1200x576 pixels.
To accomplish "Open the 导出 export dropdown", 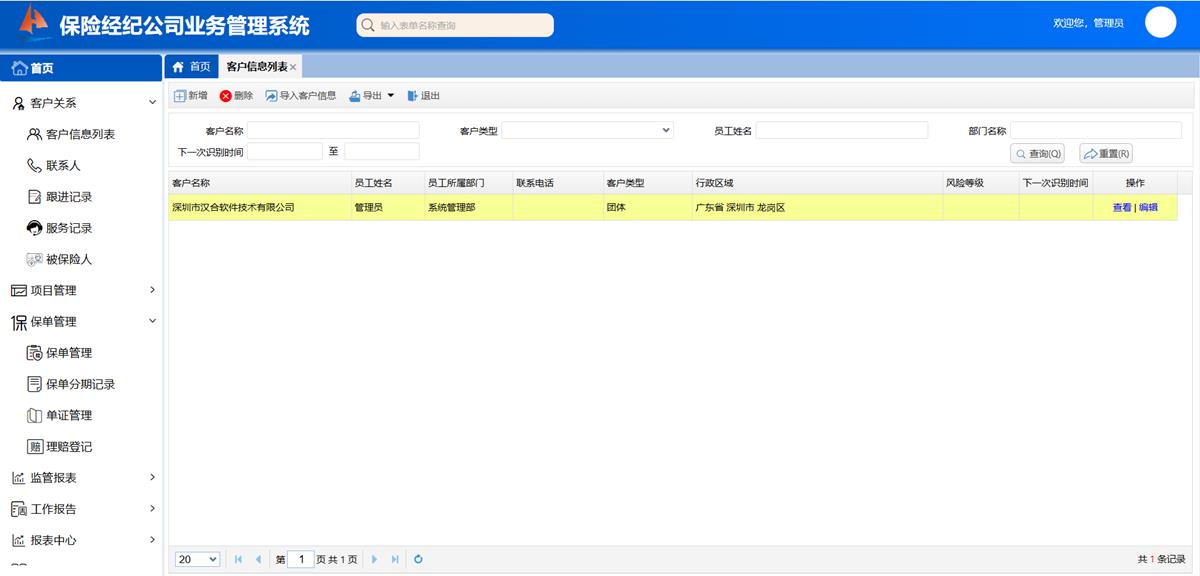I will [372, 96].
